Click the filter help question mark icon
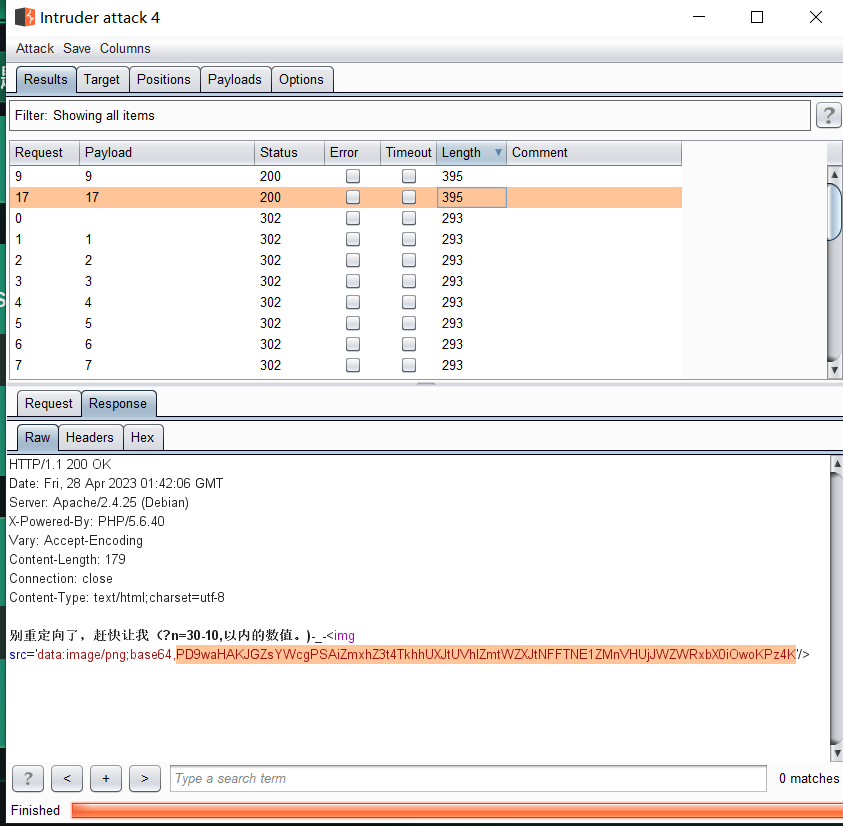The image size is (843, 826). (x=828, y=115)
